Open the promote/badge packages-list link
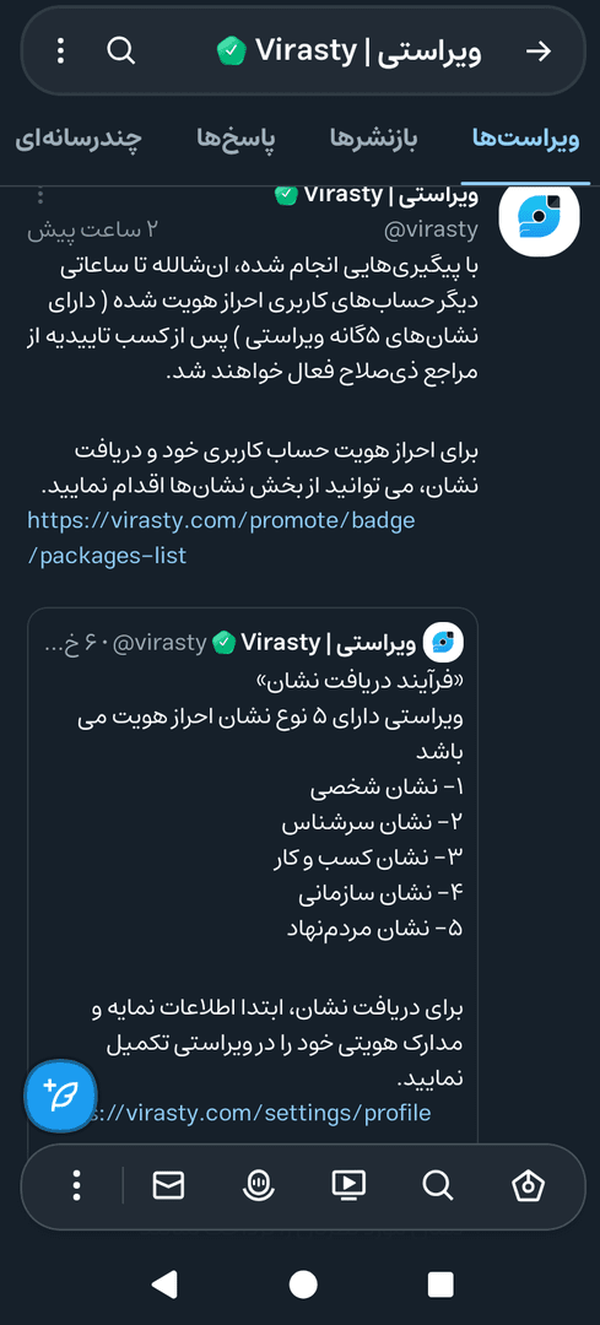 tap(221, 538)
